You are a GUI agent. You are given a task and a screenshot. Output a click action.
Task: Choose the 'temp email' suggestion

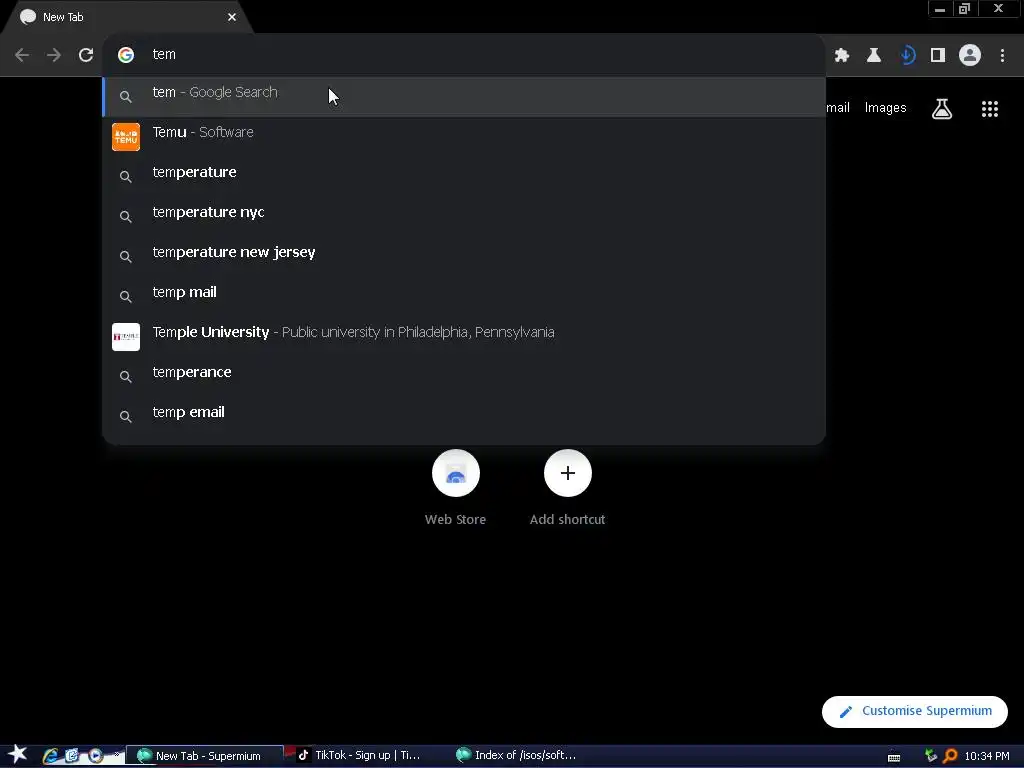[x=464, y=416]
